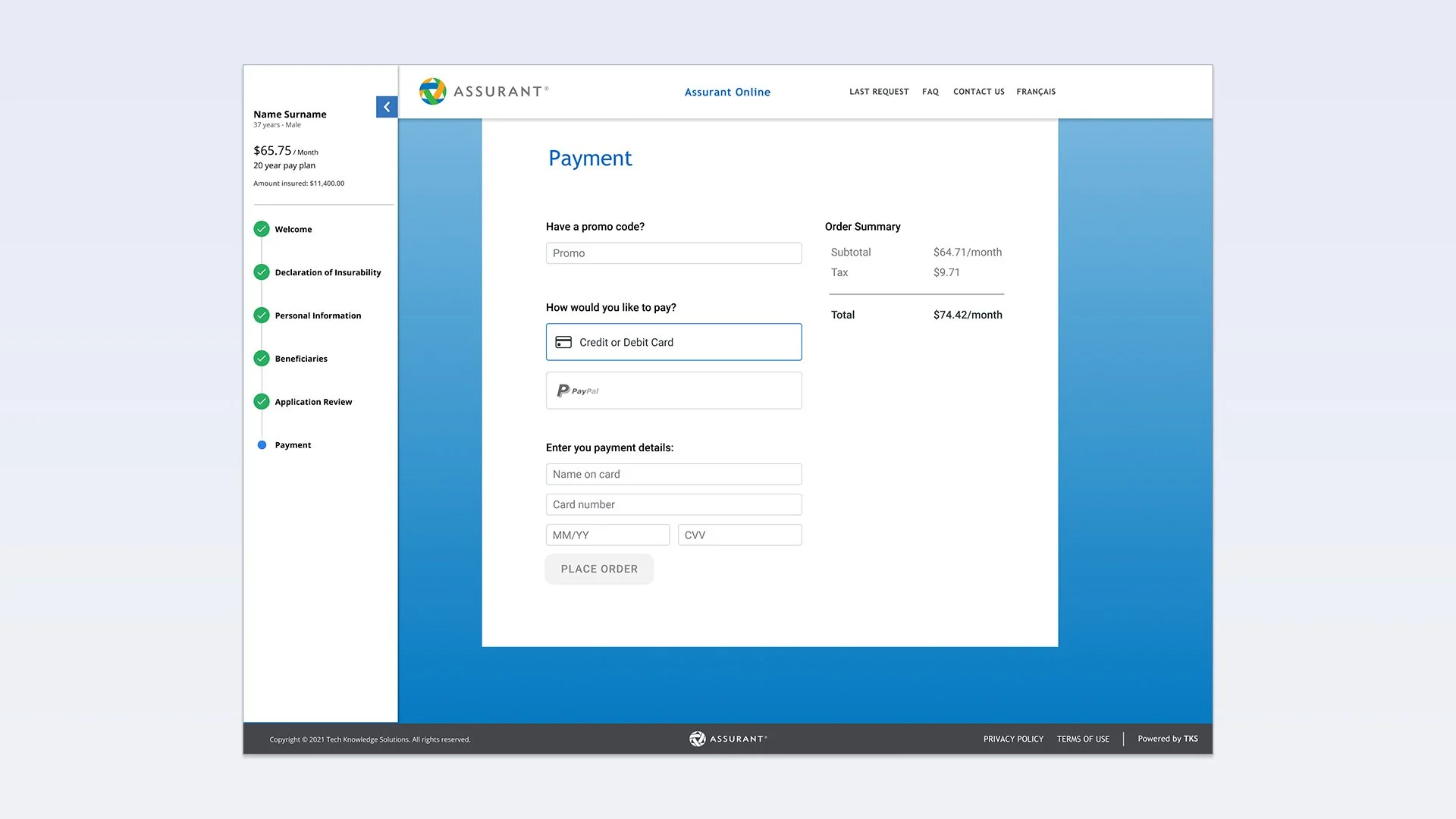The height and width of the screenshot is (819, 1456).
Task: Open the Privacy Policy link
Action: 1013,739
